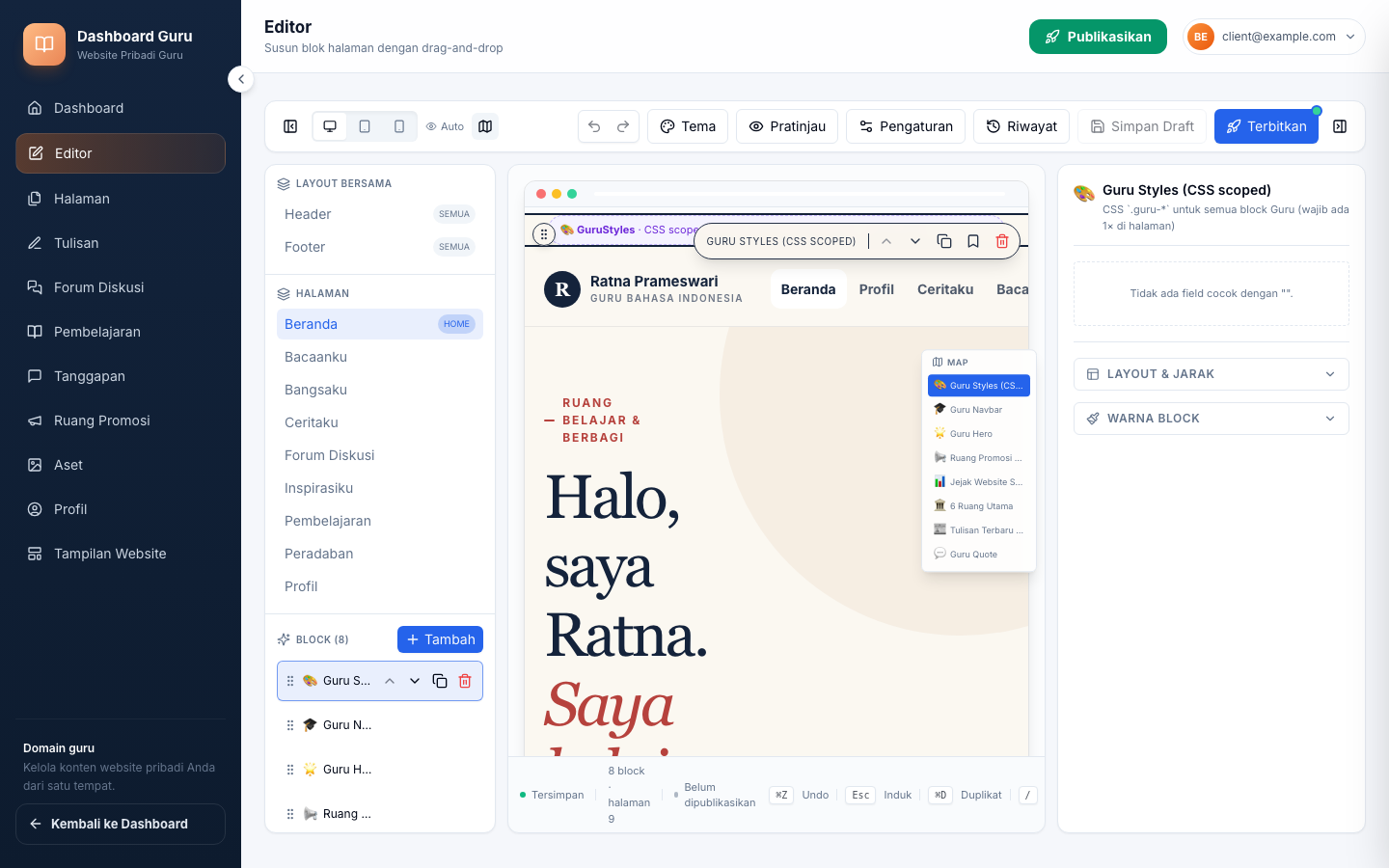The width and height of the screenshot is (1389, 868).
Task: Toggle the left panel layout icon
Action: (x=290, y=126)
